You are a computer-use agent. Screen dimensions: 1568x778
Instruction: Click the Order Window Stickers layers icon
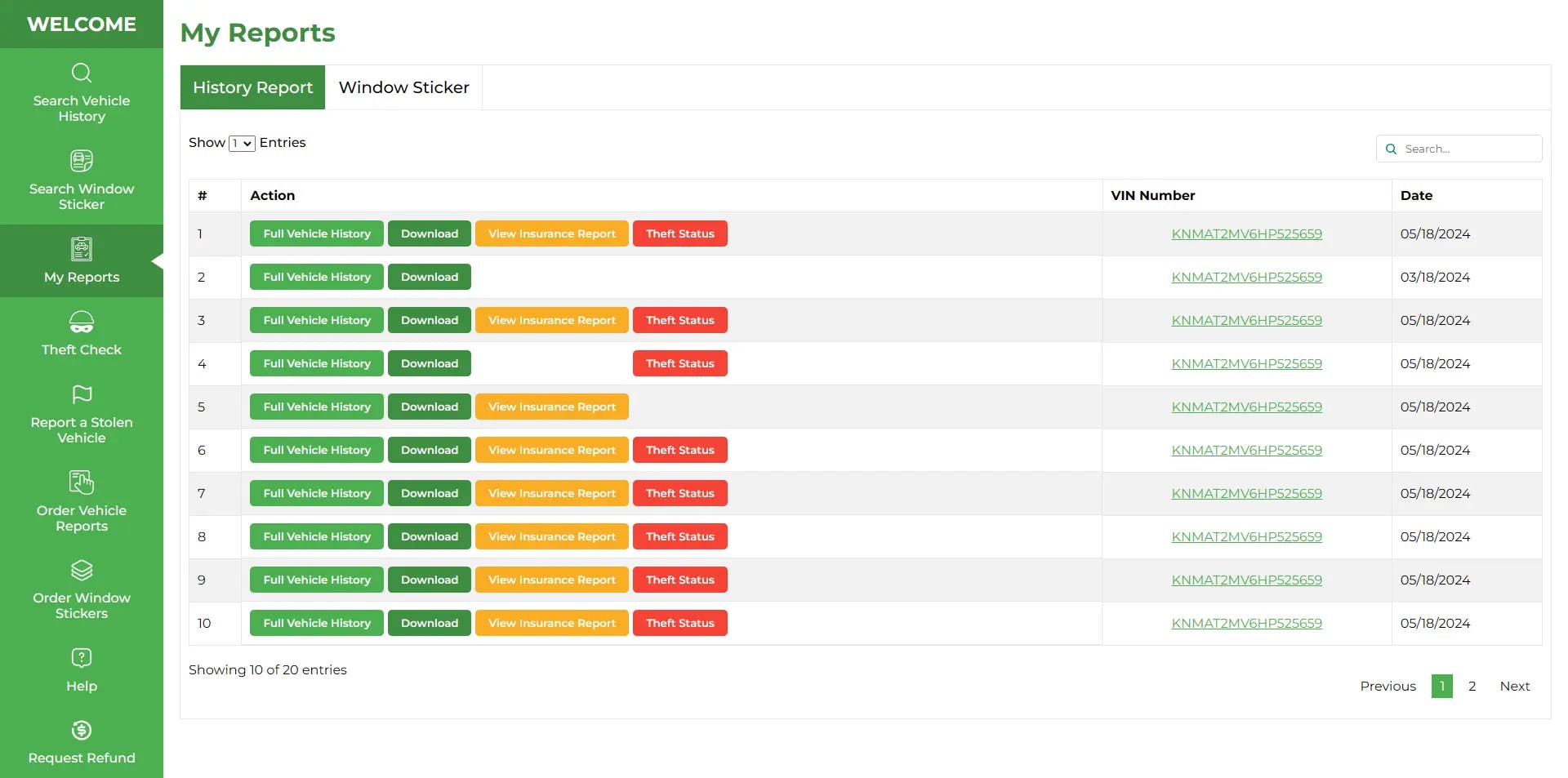tap(82, 570)
